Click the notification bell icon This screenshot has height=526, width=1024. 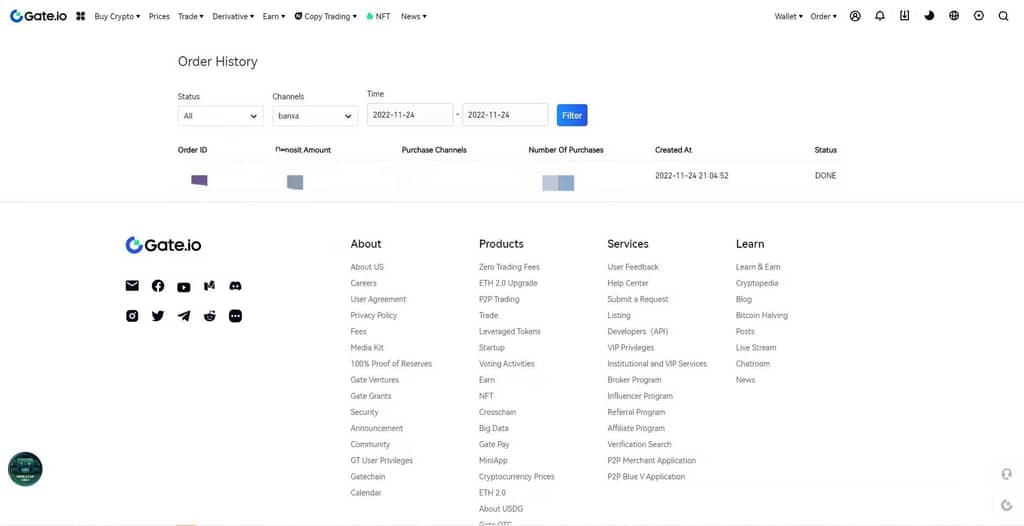point(880,16)
